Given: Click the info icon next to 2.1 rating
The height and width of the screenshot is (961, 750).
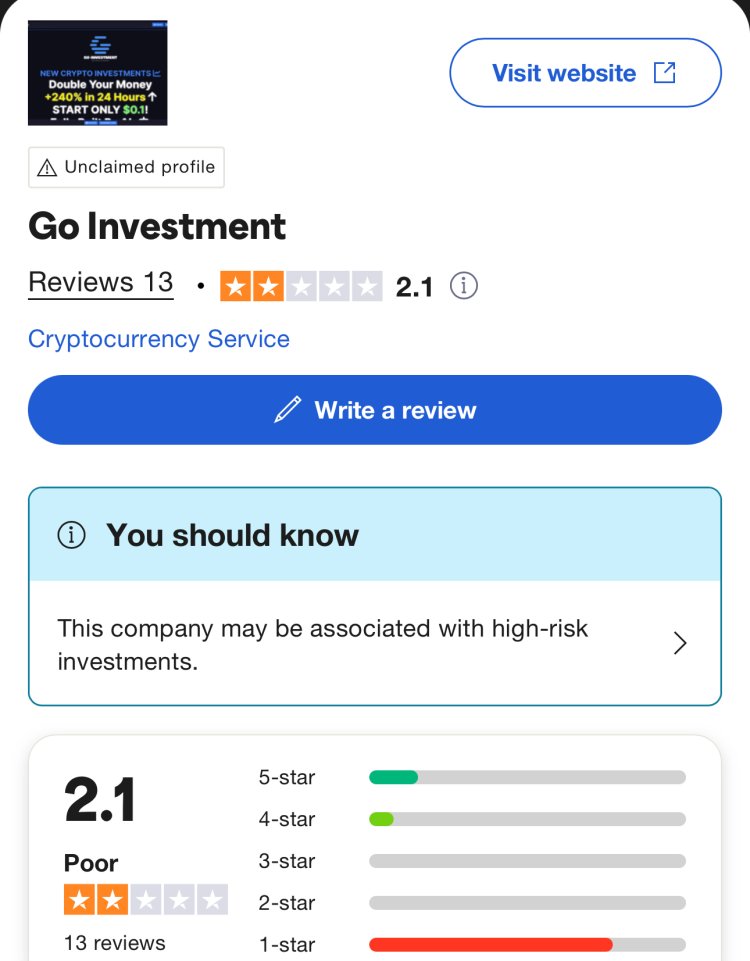Looking at the screenshot, I should pos(464,286).
